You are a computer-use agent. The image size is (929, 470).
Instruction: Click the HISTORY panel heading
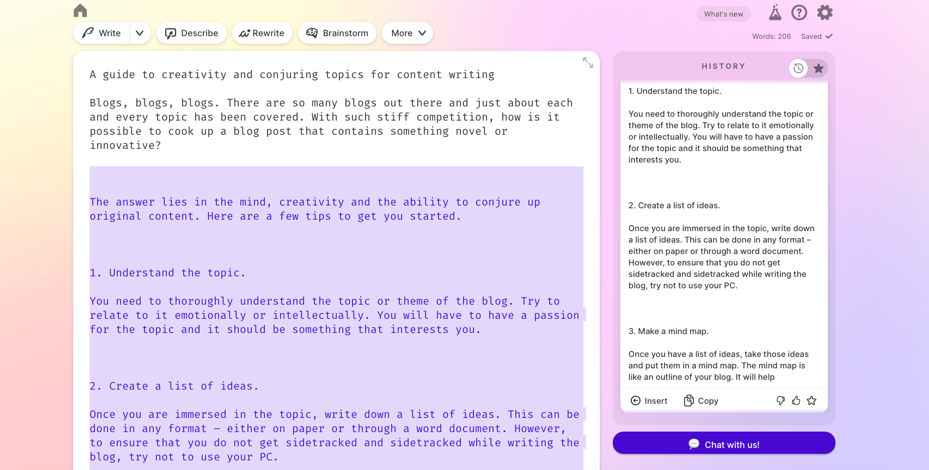click(x=723, y=66)
